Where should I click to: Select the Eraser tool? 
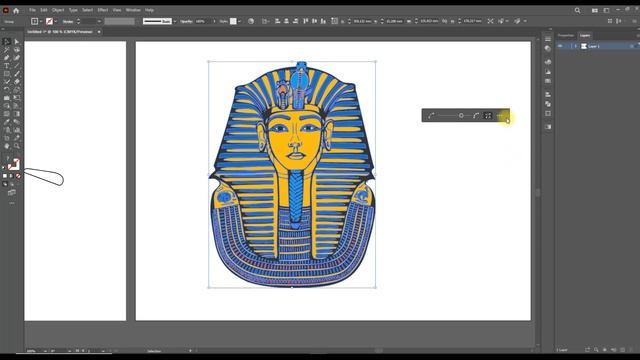click(17, 82)
